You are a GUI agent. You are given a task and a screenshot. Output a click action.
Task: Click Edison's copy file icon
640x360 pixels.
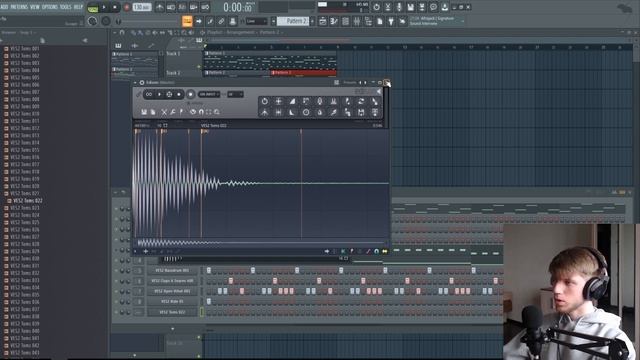(153, 112)
